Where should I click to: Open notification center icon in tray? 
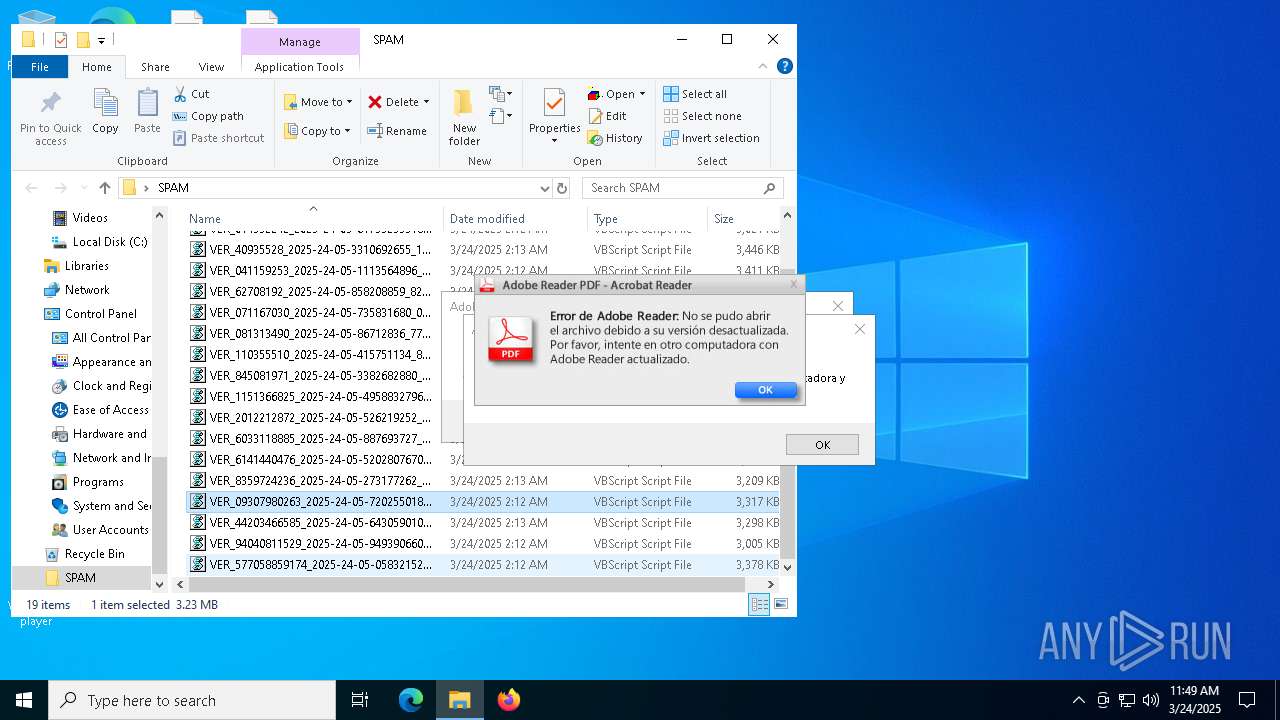pos(1247,700)
